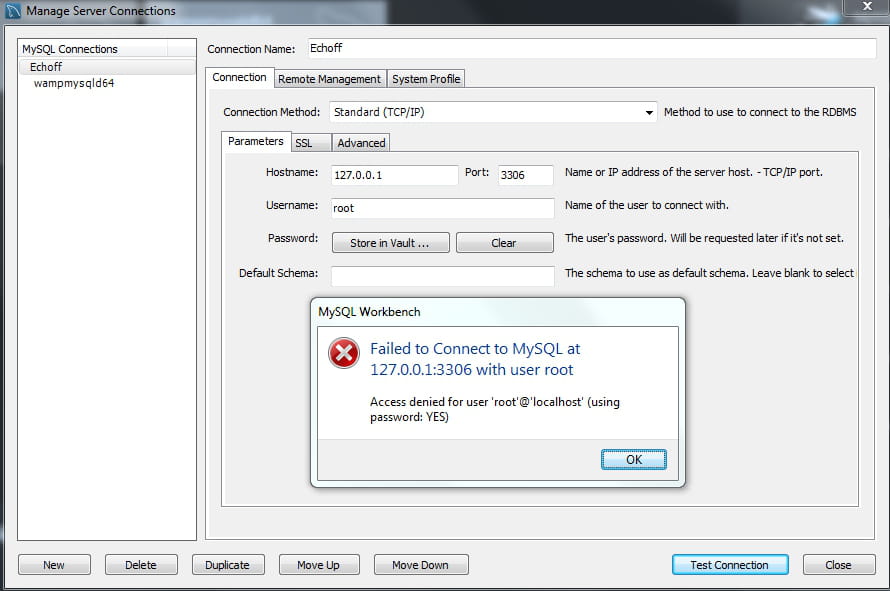Open the System Profile tab
The width and height of the screenshot is (890, 591).
click(x=426, y=79)
